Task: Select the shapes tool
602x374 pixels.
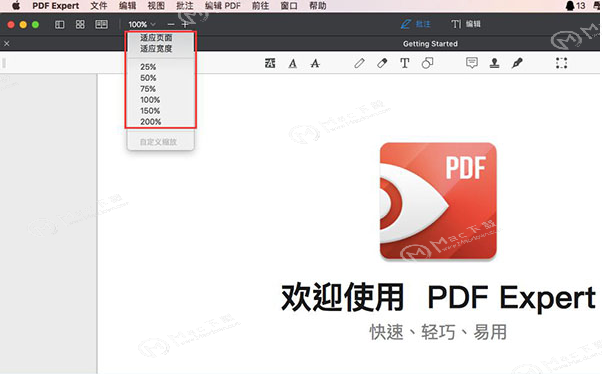Action: (x=427, y=63)
